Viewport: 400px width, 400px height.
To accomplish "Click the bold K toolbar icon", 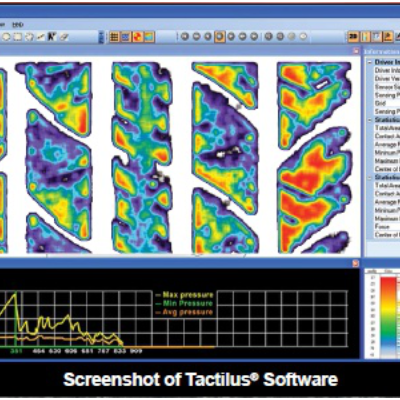I will pyautogui.click(x=52, y=36).
